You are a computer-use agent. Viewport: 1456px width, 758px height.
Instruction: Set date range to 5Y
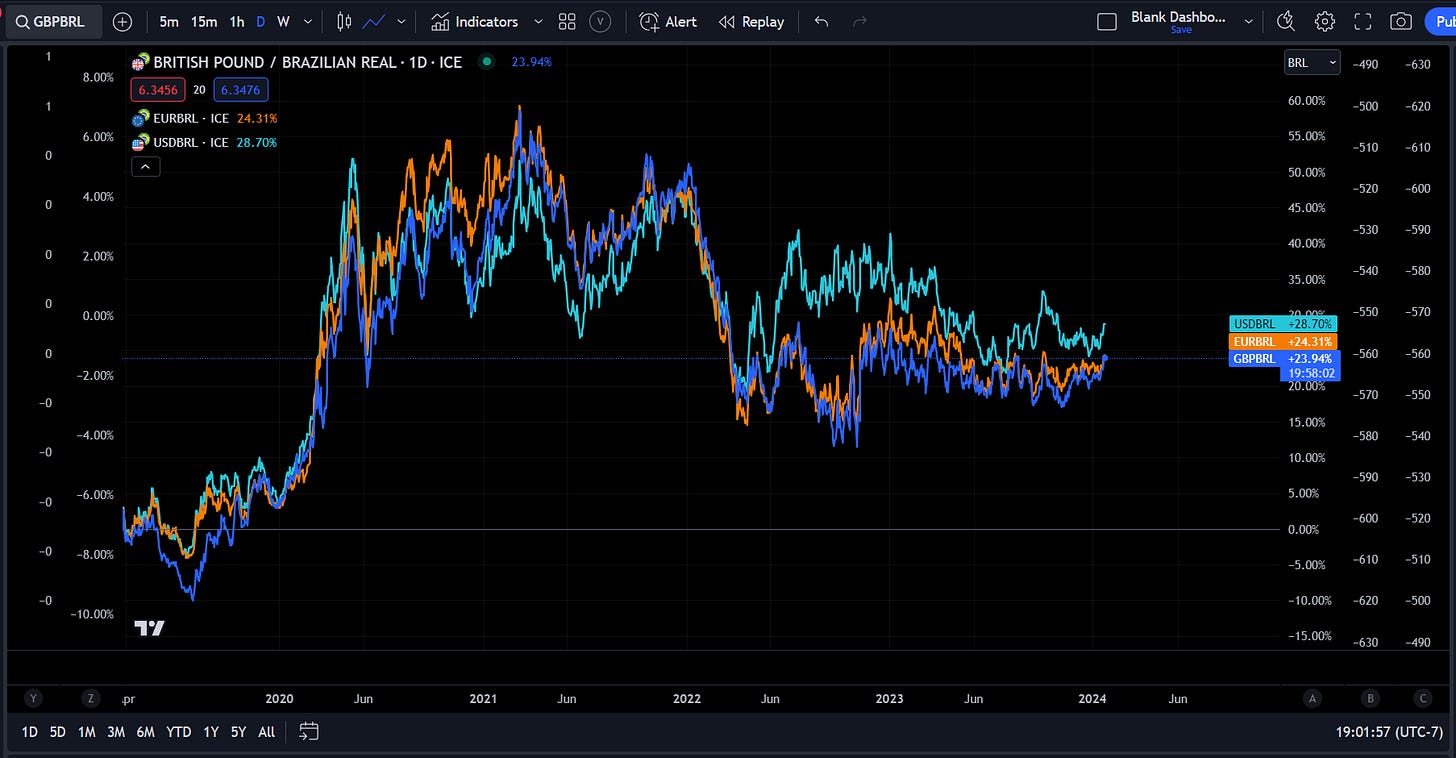(238, 732)
